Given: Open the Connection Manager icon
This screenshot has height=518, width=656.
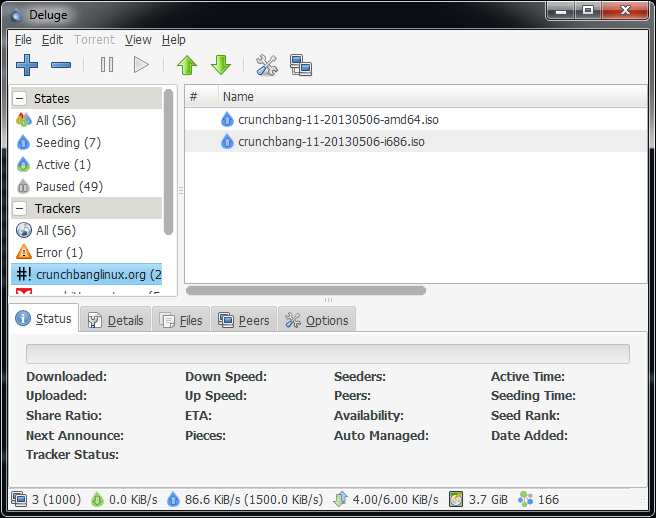Looking at the screenshot, I should (301, 65).
